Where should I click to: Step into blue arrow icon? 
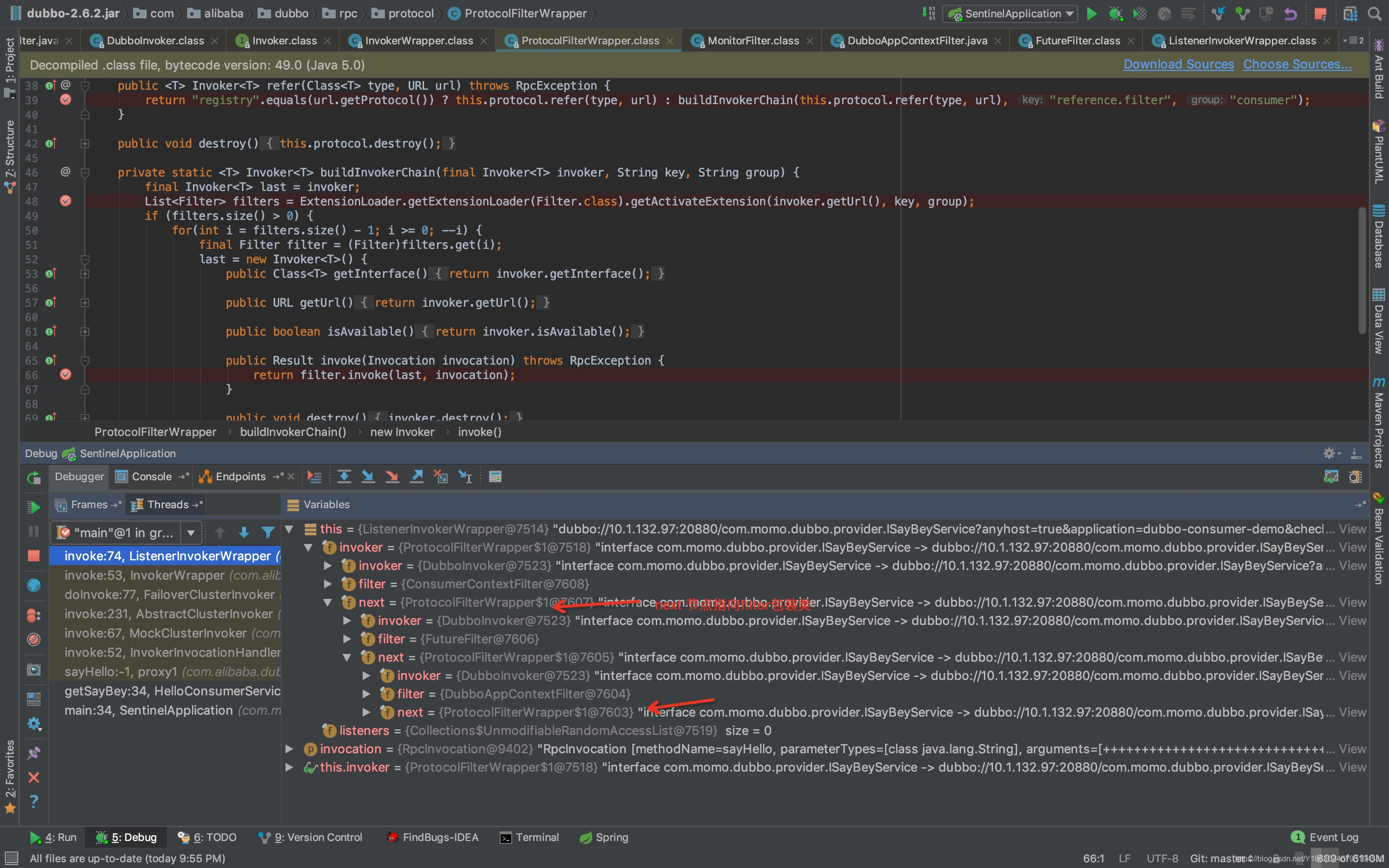(x=368, y=476)
